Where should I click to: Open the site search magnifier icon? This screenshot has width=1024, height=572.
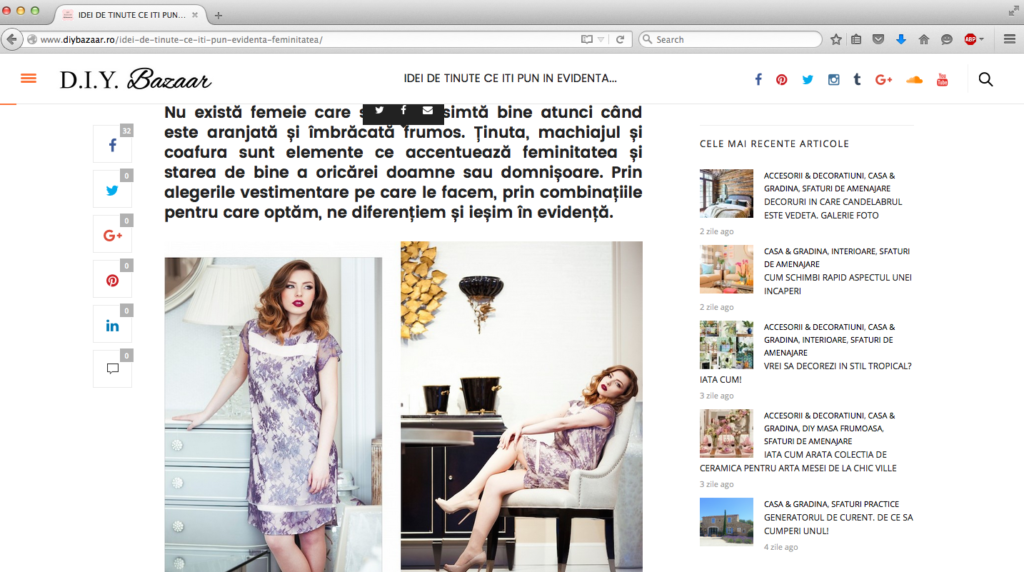tap(985, 80)
